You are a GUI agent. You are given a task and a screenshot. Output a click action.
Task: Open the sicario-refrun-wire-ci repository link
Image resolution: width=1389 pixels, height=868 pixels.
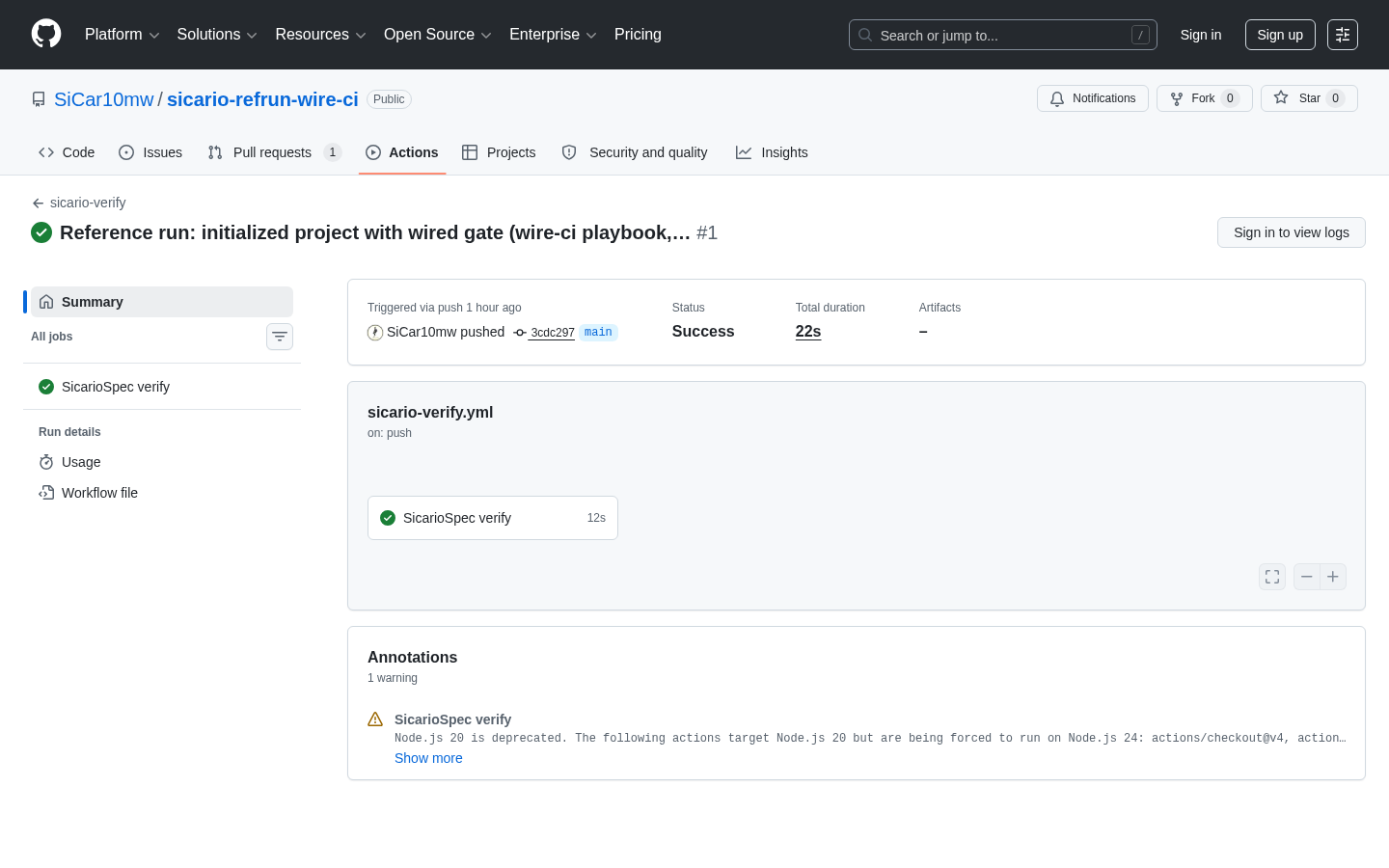tap(262, 99)
